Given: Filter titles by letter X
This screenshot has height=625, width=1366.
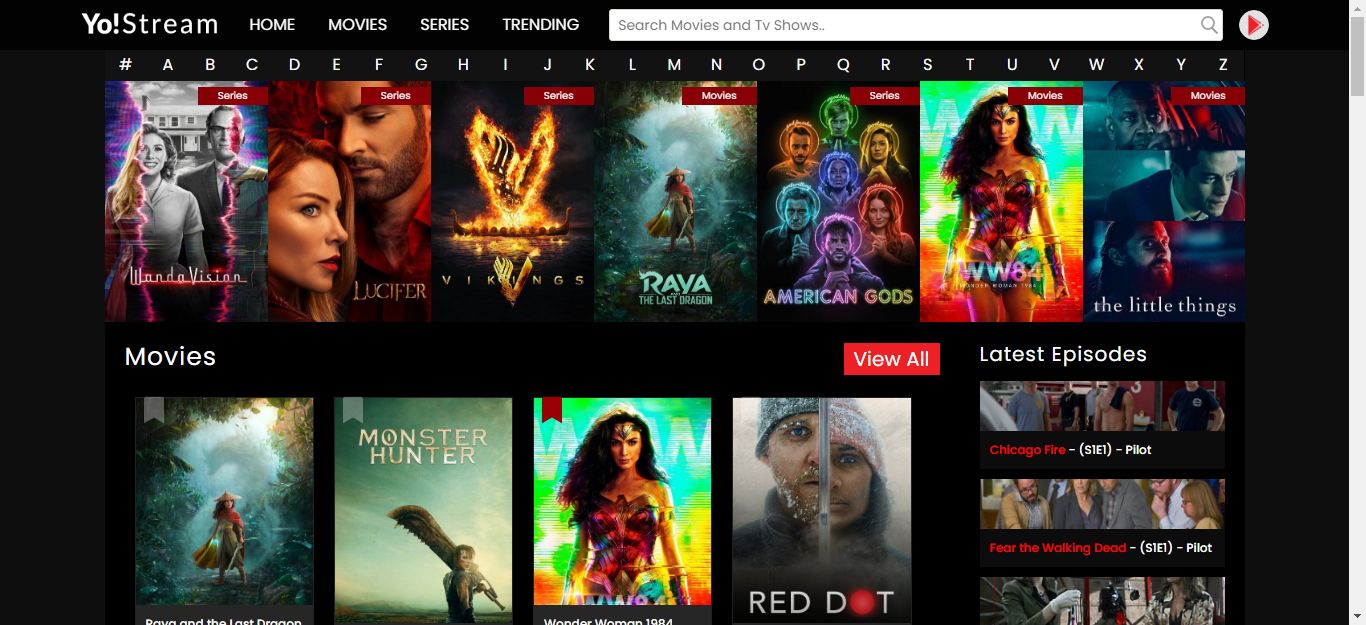Looking at the screenshot, I should 1138,64.
